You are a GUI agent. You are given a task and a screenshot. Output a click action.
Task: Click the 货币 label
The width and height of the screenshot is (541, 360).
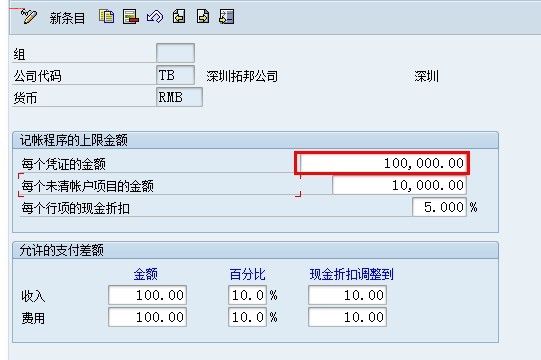26,98
